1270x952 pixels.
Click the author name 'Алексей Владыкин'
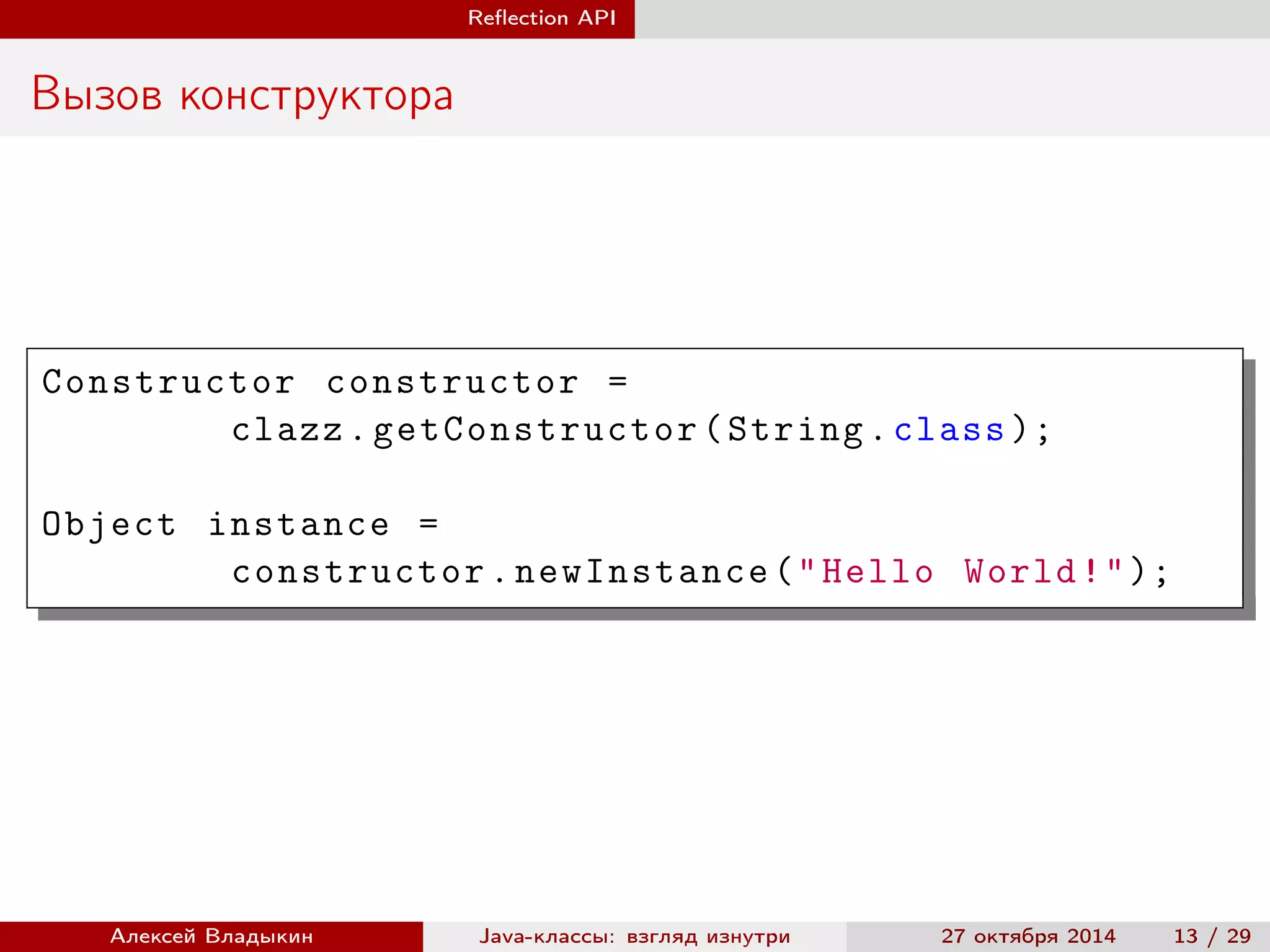pyautogui.click(x=211, y=936)
